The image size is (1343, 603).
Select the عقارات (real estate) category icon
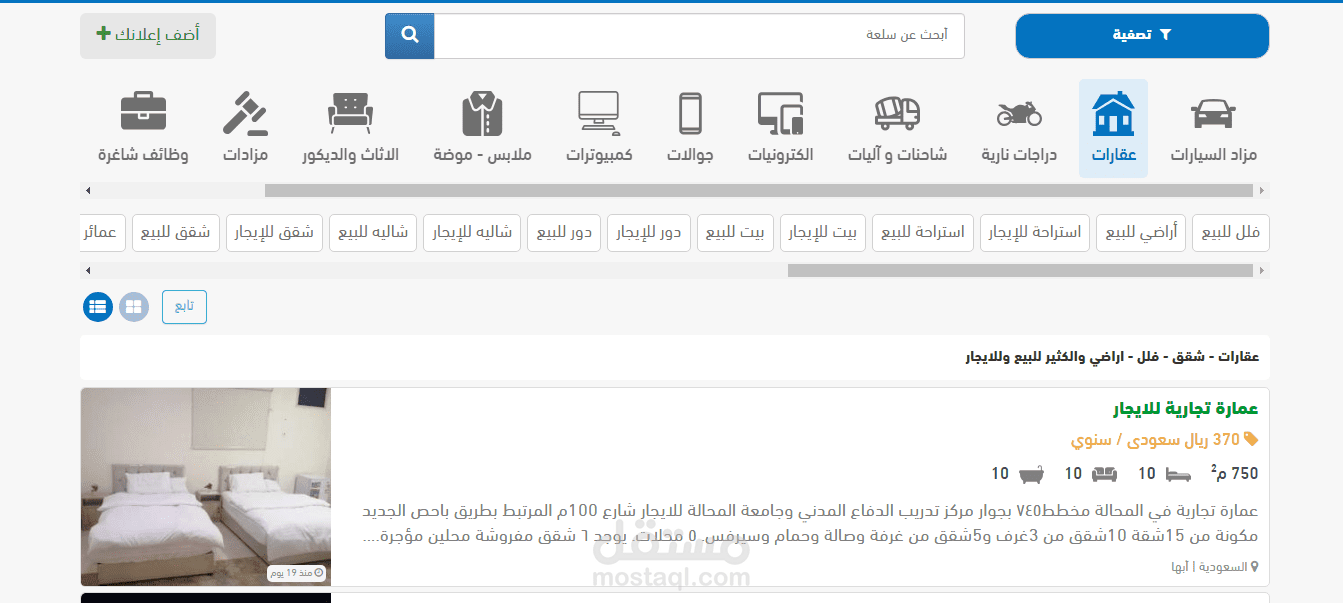pos(1113,125)
